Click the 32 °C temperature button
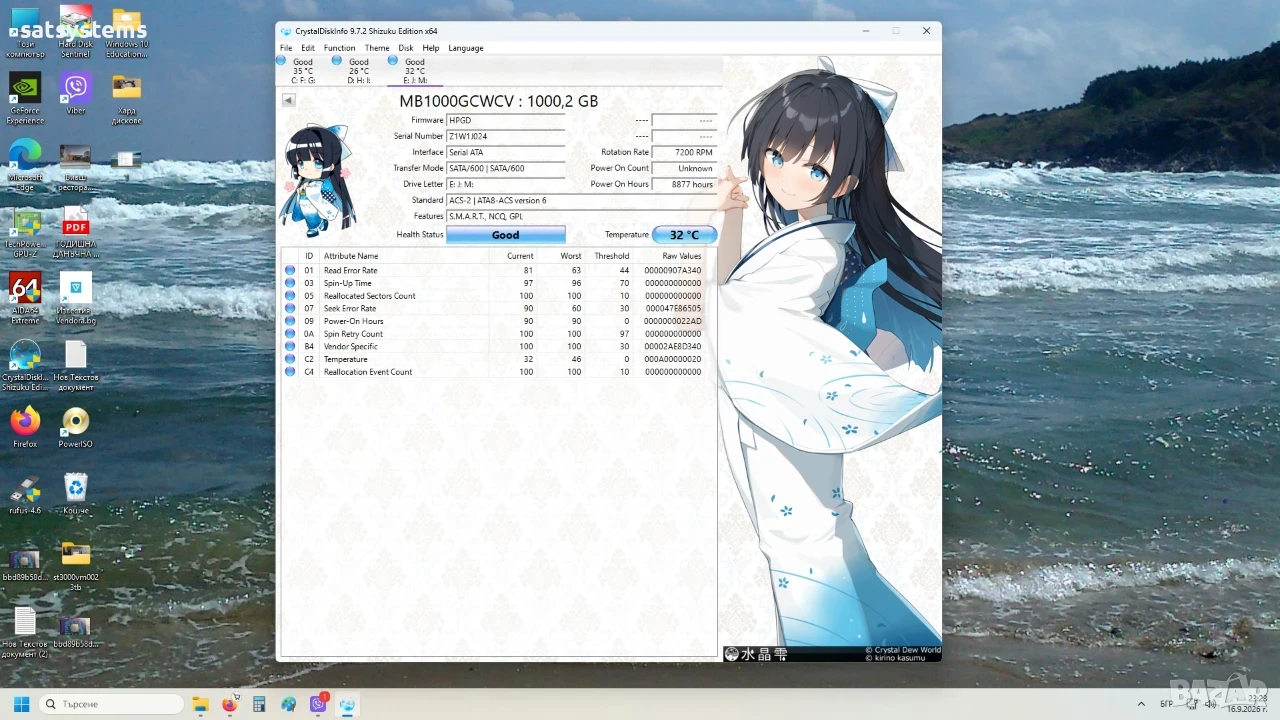Viewport: 1280px width, 720px height. pos(685,235)
